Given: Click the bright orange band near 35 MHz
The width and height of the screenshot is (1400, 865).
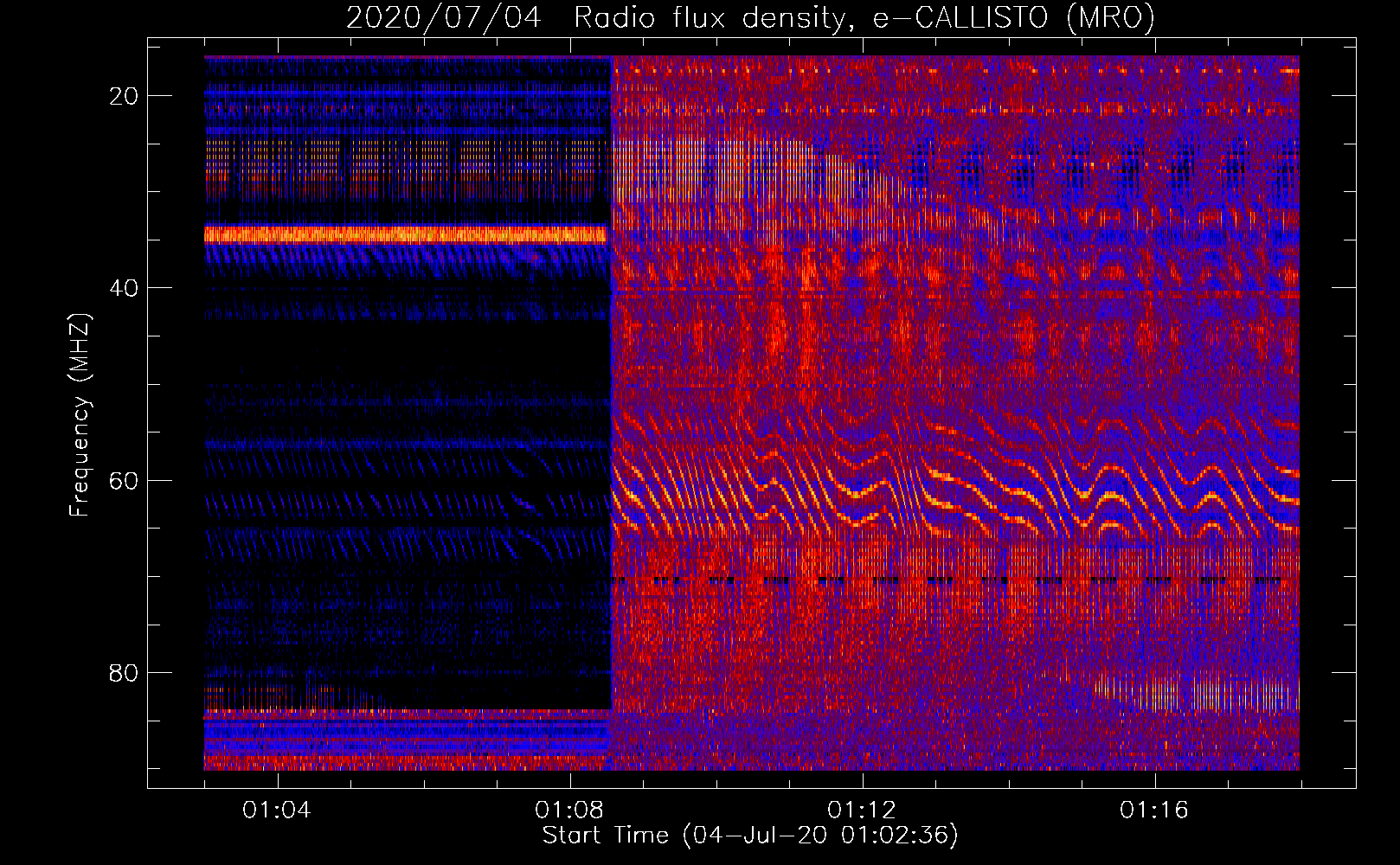Looking at the screenshot, I should 407,234.
